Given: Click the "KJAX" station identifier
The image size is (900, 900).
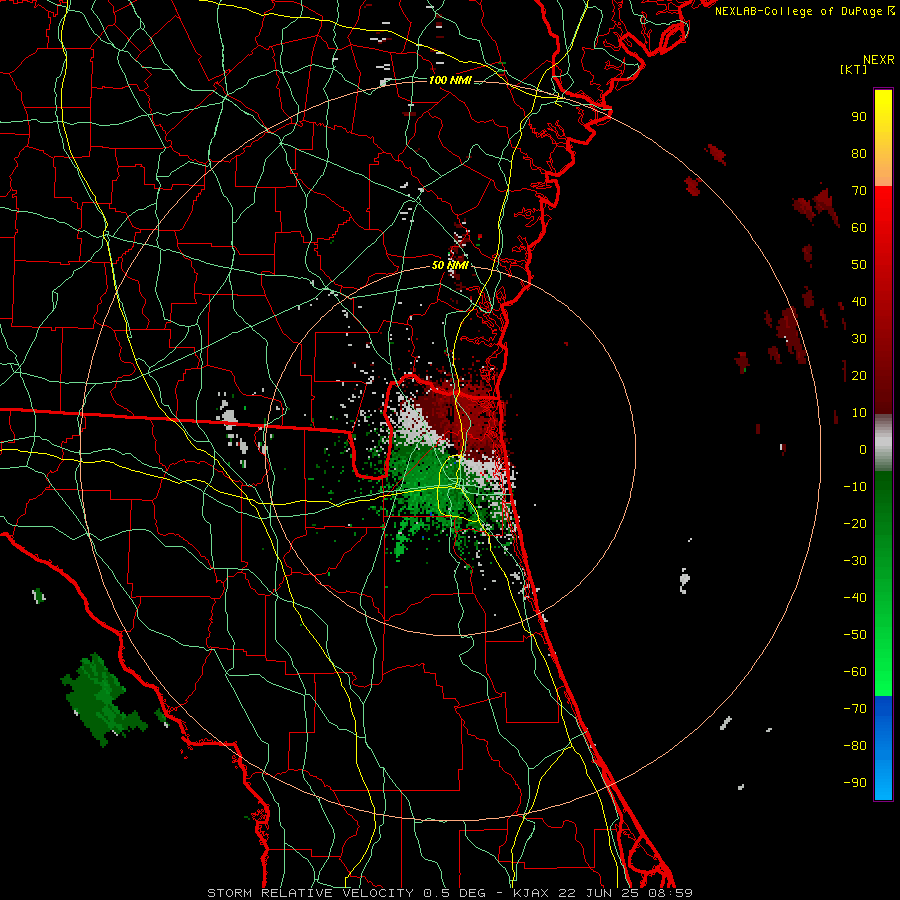Looking at the screenshot, I should pos(531,893).
